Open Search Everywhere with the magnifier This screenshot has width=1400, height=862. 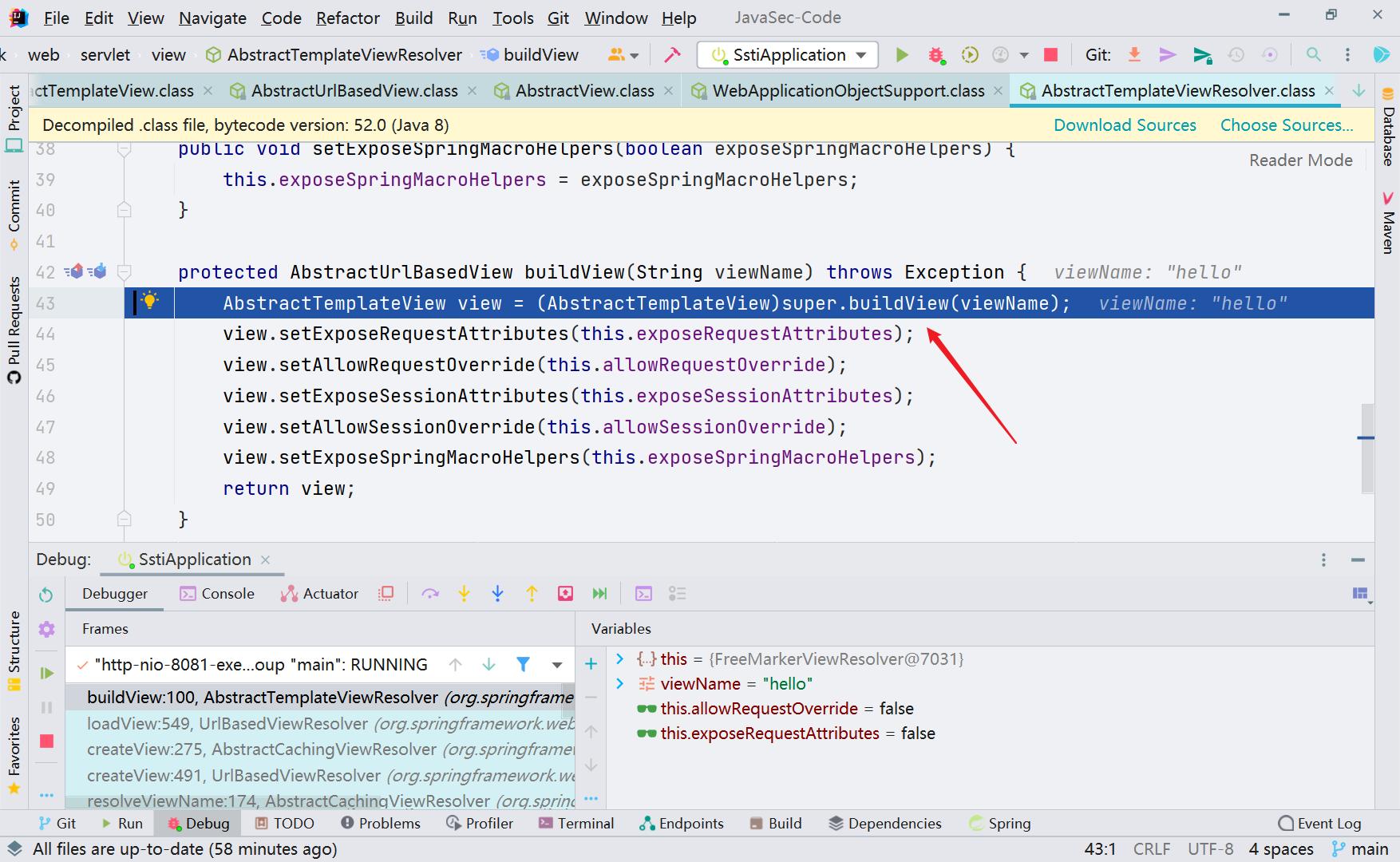coord(1313,54)
